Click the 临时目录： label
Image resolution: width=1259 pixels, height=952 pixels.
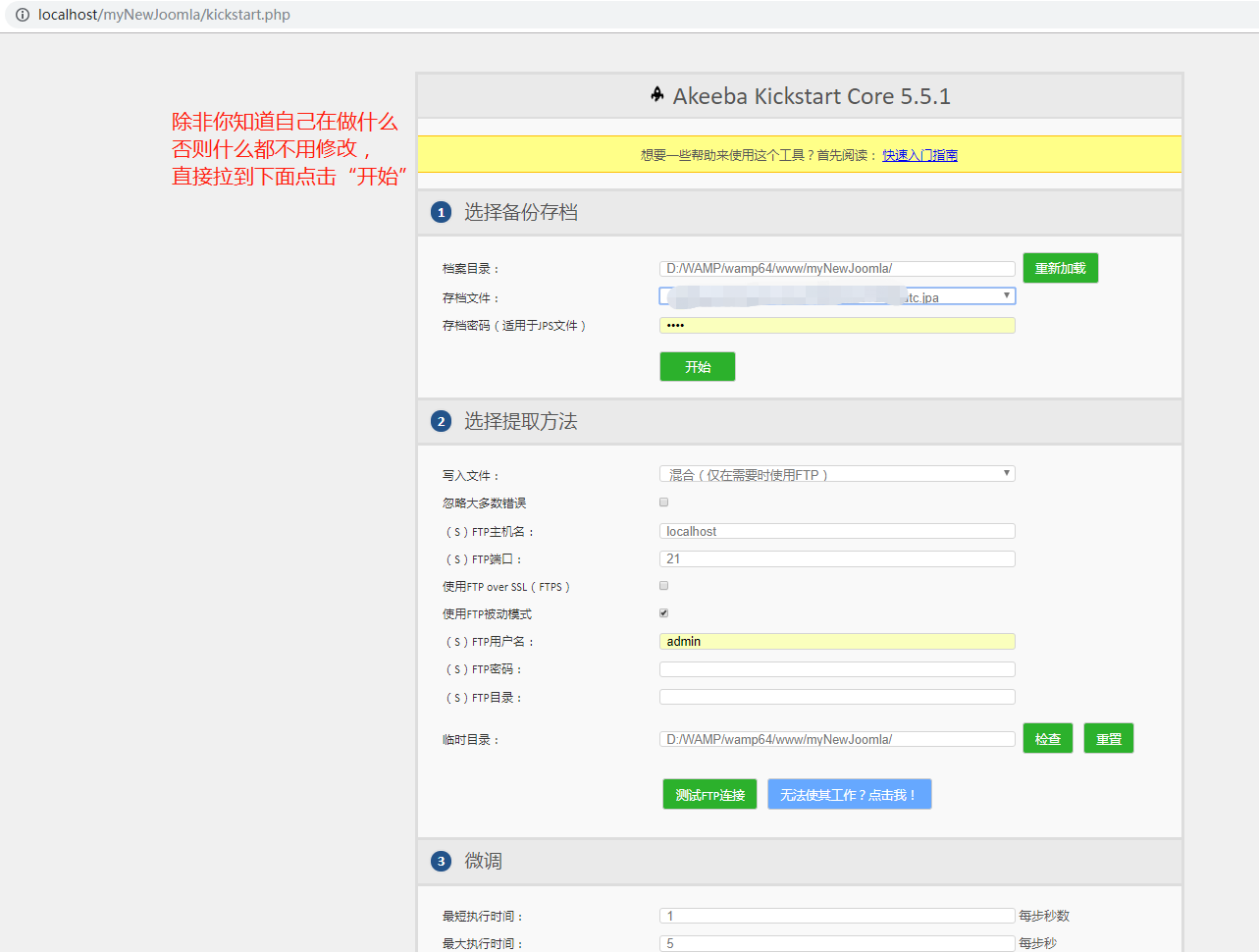(x=471, y=740)
